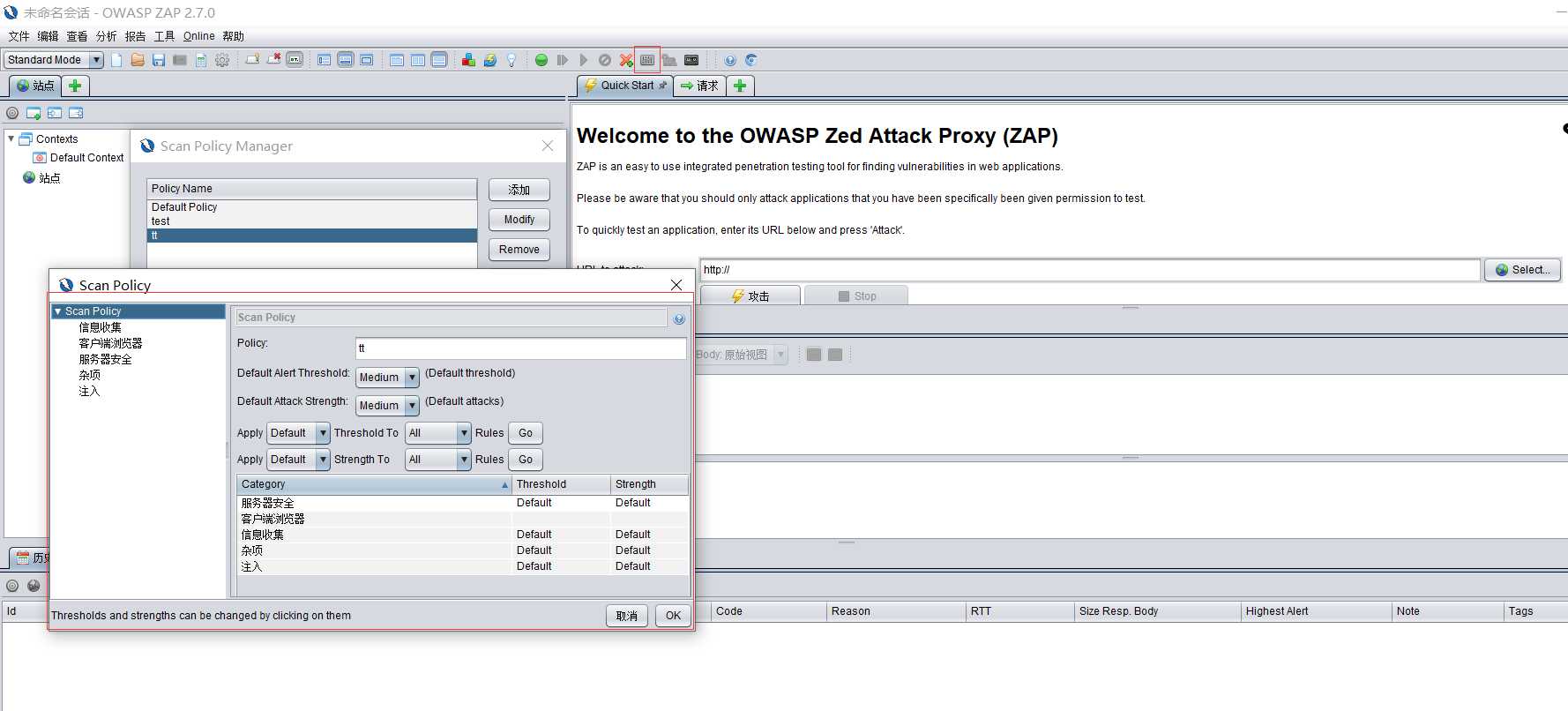Select Default Policy in policy list
Image resolution: width=1568 pixels, height=711 pixels.
312,207
